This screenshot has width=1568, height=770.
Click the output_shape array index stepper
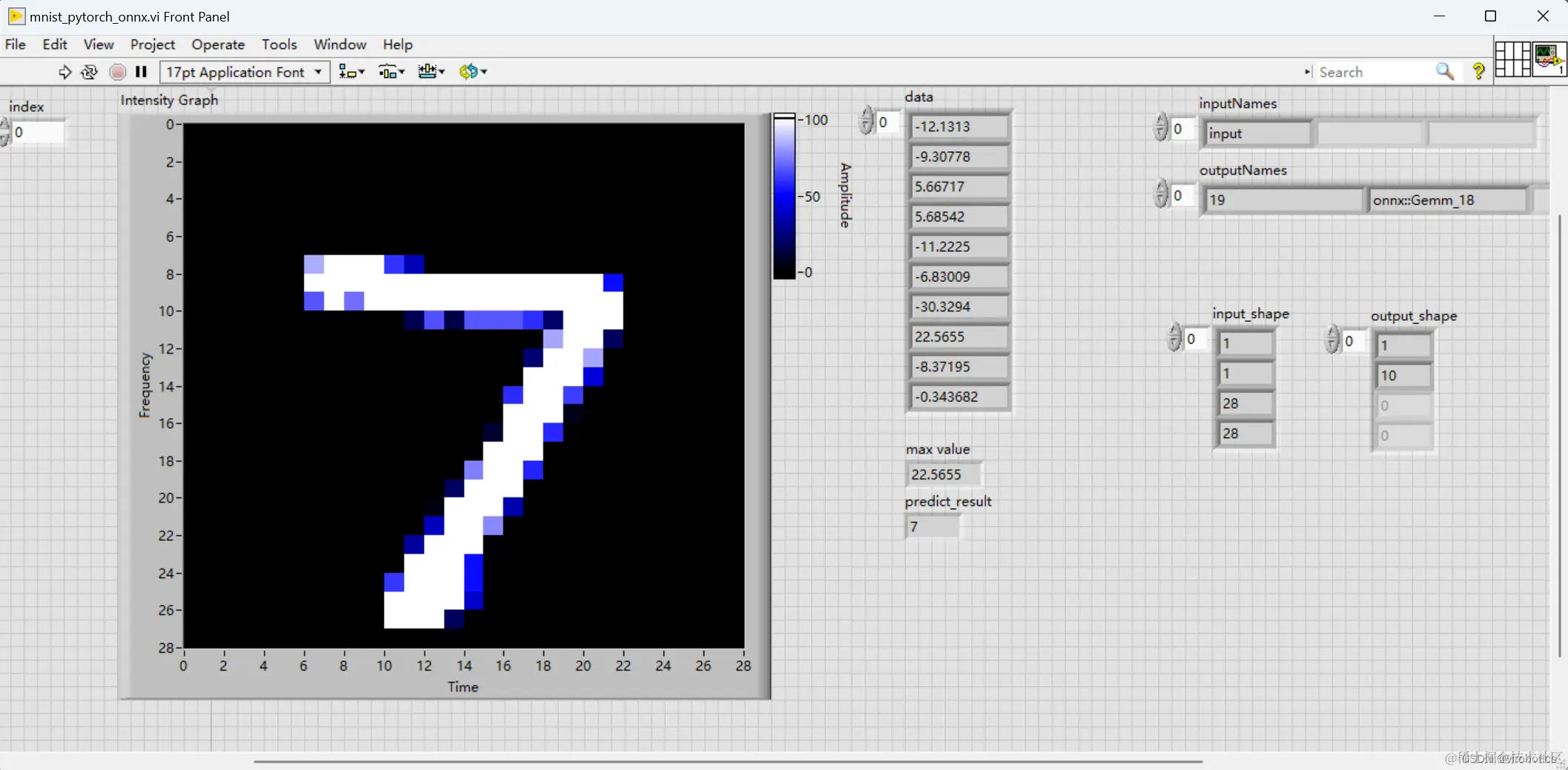(1332, 339)
